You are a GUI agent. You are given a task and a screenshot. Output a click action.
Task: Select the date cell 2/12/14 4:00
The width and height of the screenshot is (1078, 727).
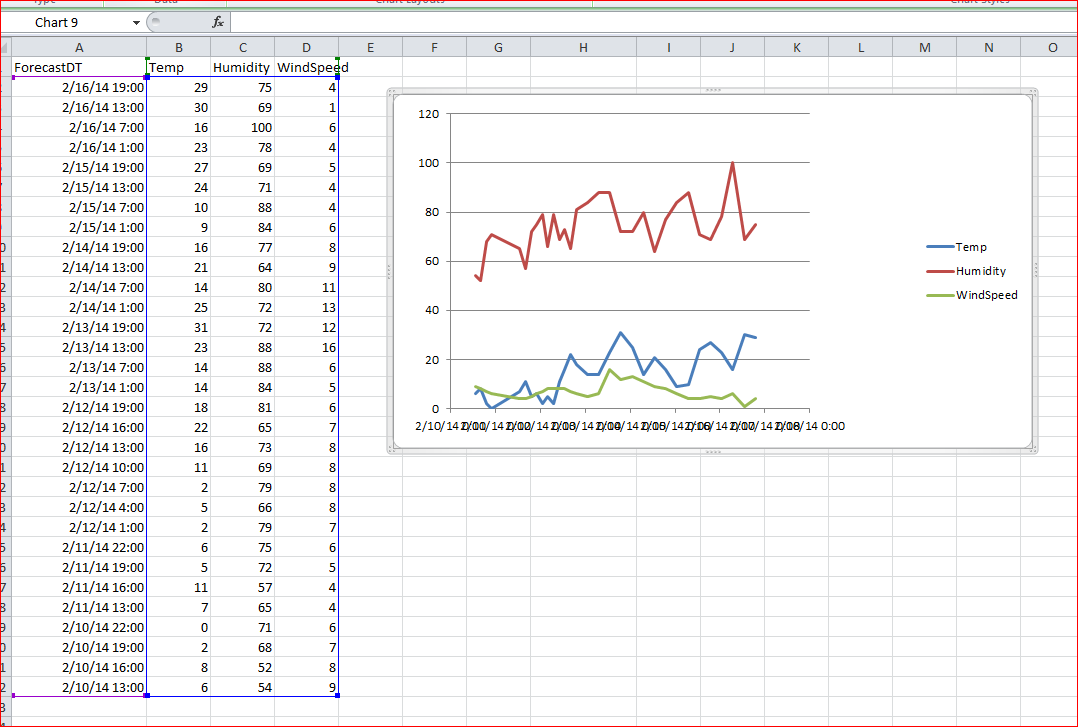click(79, 507)
